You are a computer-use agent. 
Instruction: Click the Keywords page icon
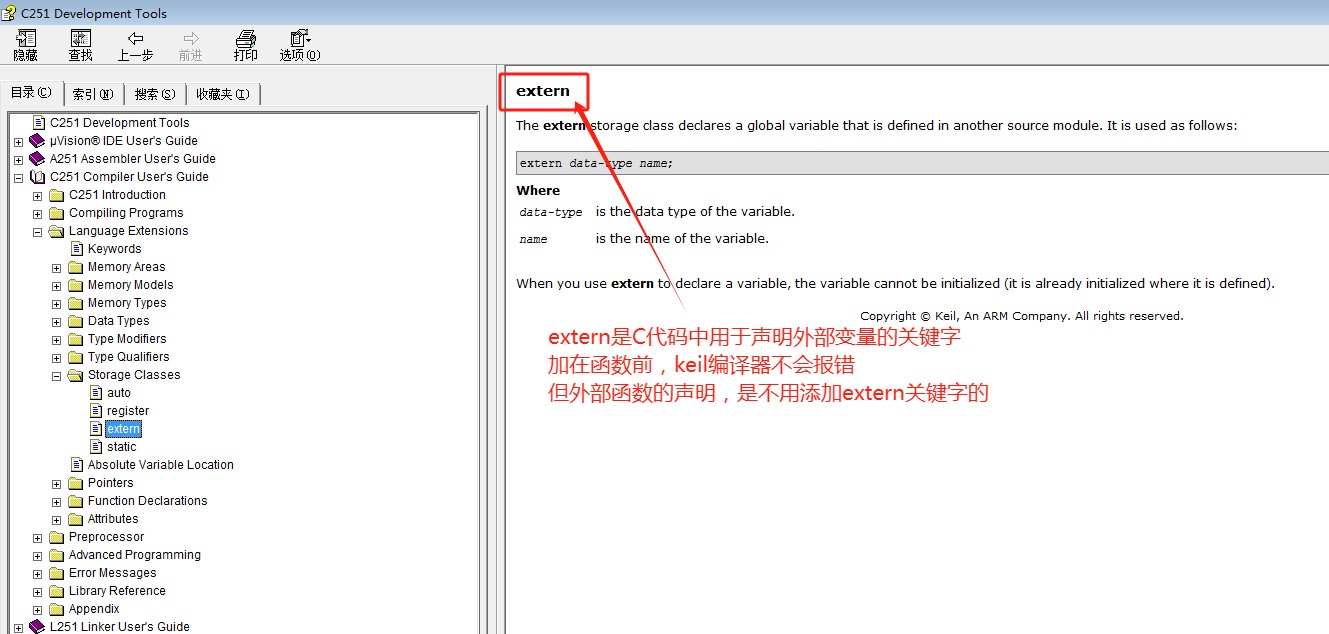77,249
